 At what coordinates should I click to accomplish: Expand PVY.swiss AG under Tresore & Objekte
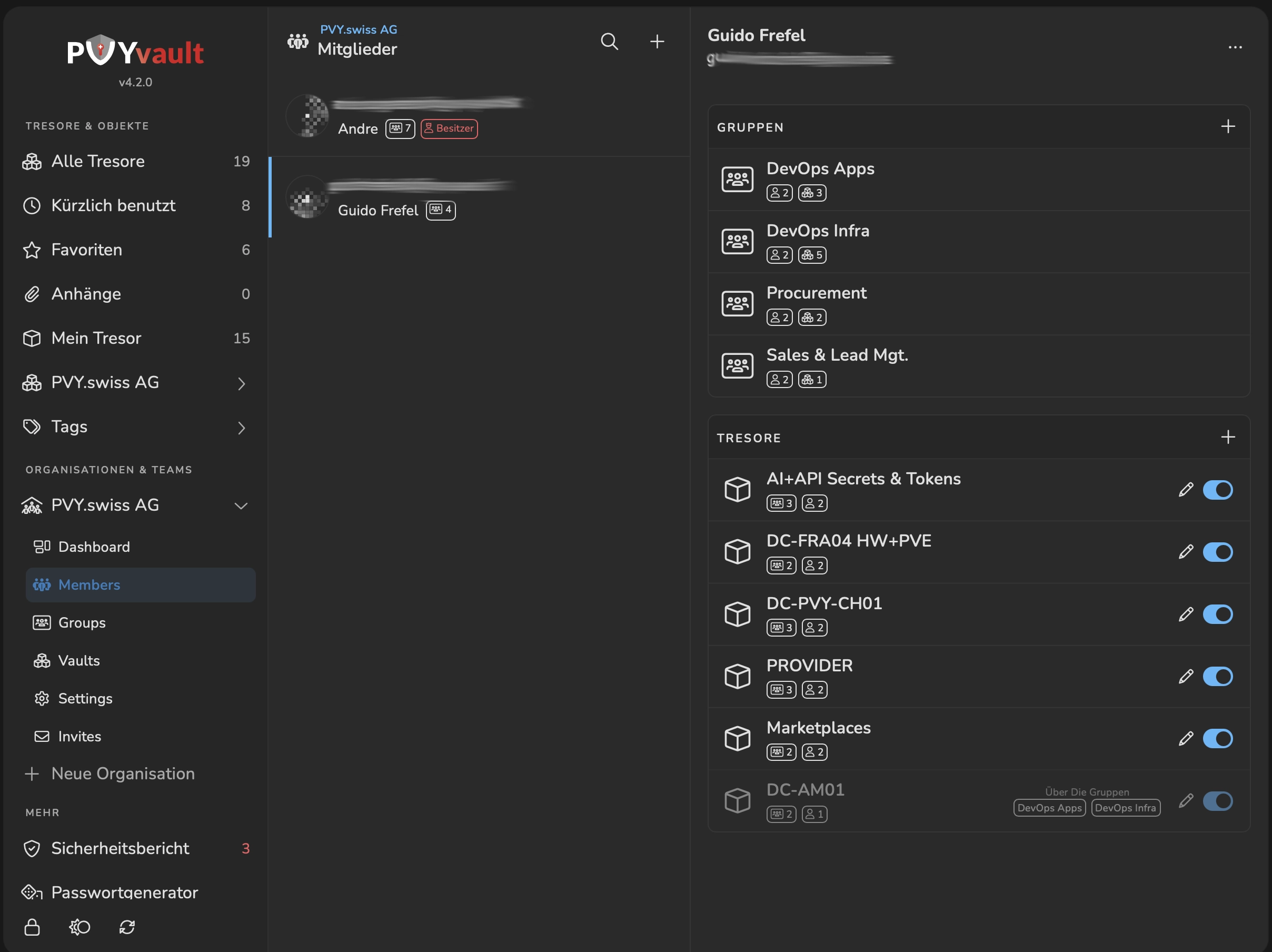pyautogui.click(x=241, y=383)
